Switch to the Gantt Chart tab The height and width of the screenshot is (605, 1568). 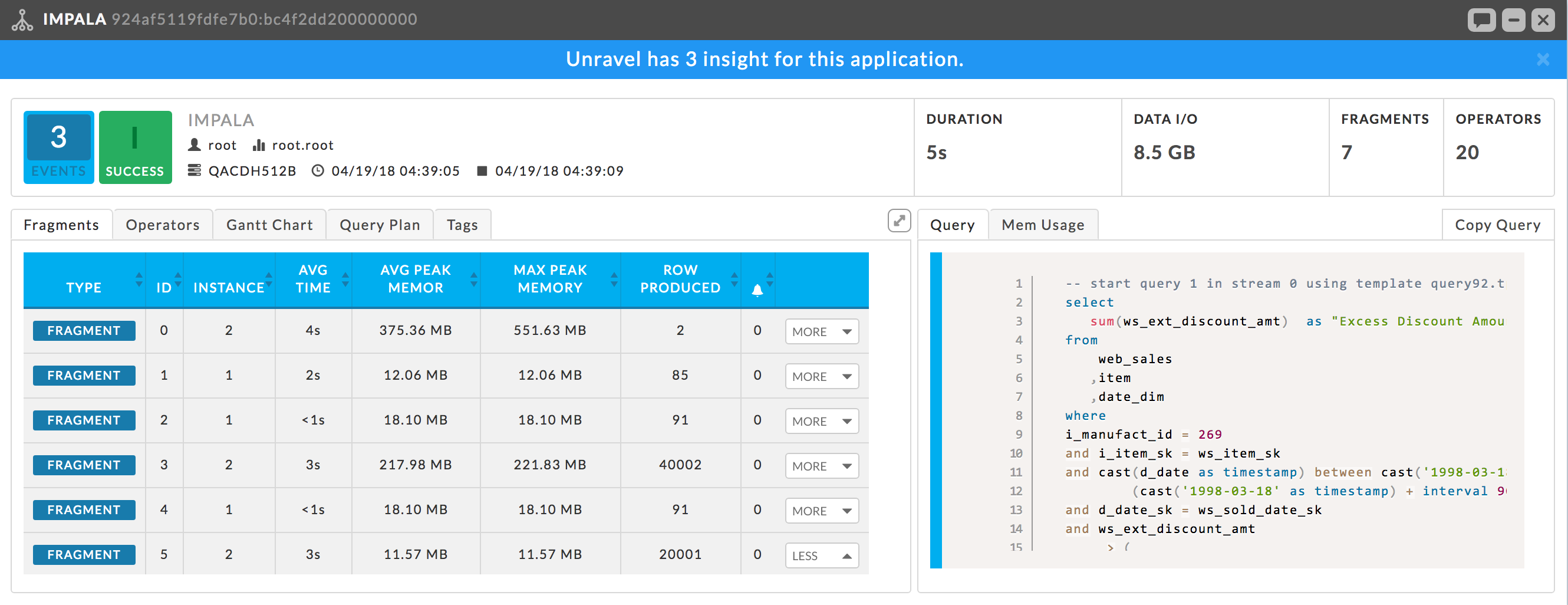(x=269, y=225)
